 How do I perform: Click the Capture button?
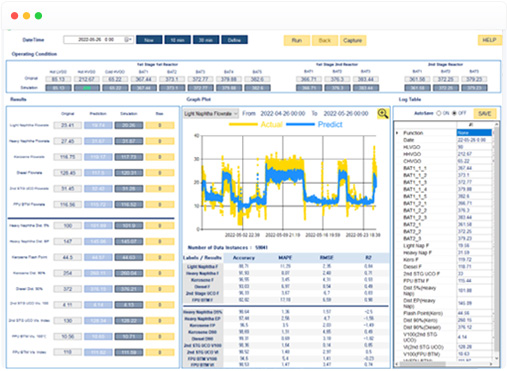353,40
